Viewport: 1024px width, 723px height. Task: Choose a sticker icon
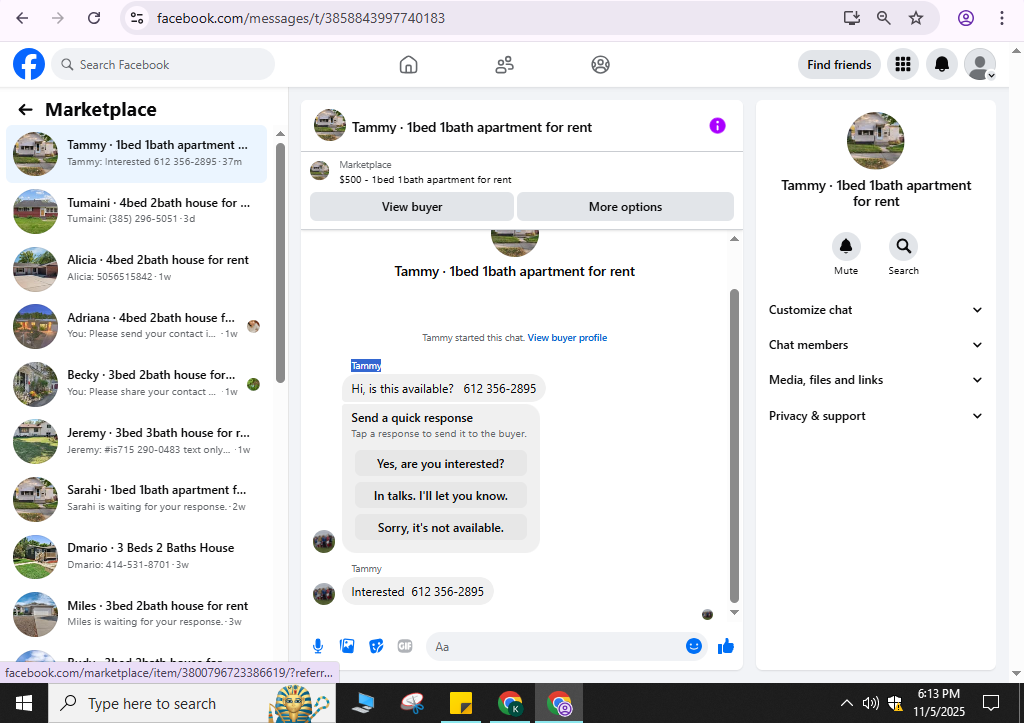click(376, 647)
